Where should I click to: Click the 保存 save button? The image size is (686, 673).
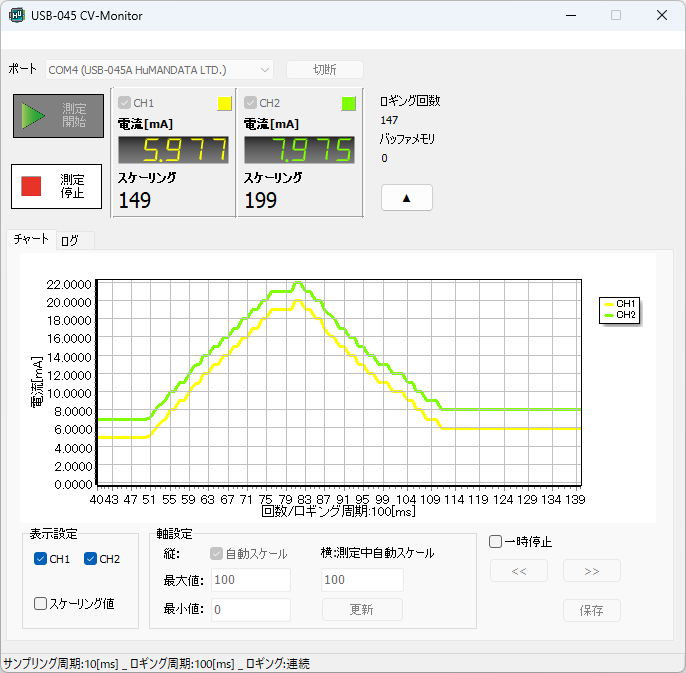click(591, 610)
